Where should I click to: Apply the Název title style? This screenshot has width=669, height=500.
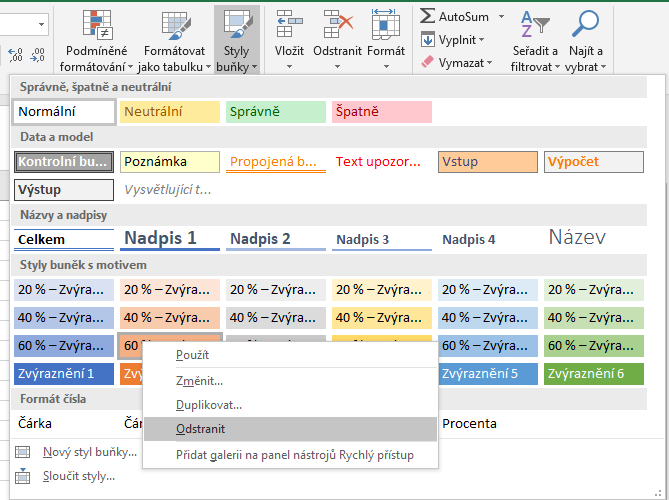point(594,238)
